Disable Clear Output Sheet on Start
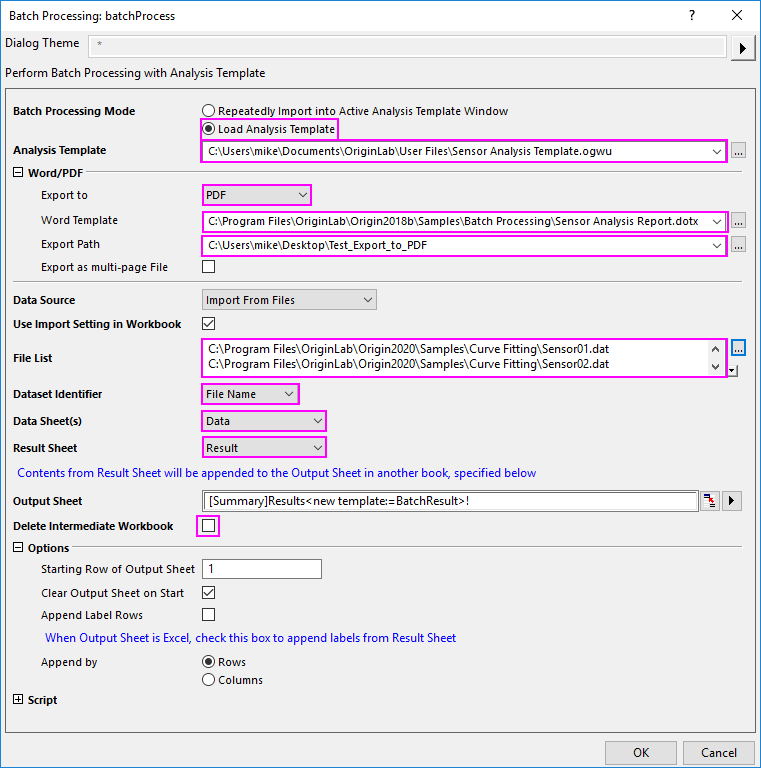Screen dimensions: 761x768 coord(209,593)
